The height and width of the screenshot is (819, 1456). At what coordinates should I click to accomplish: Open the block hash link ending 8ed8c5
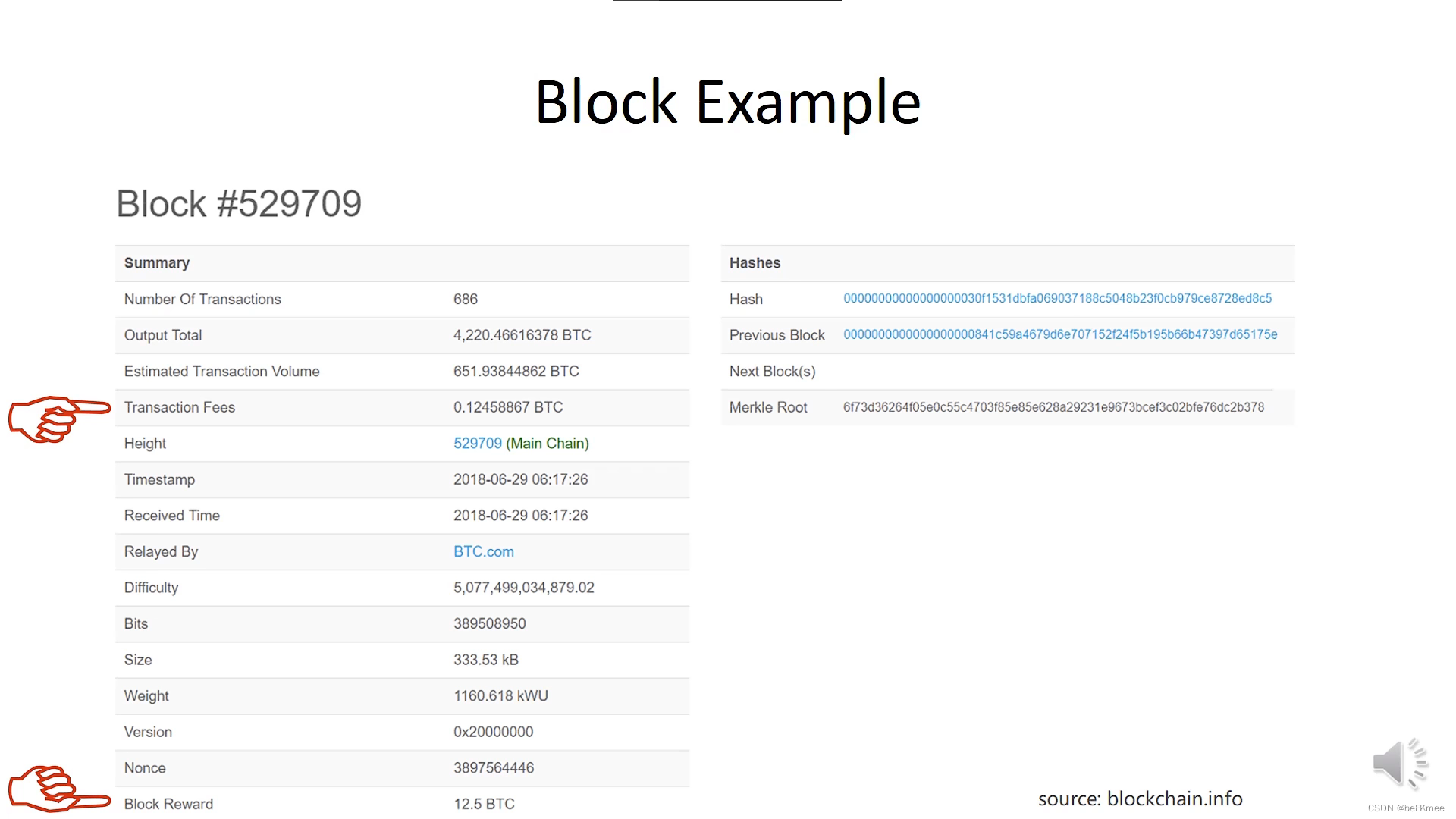point(1057,299)
